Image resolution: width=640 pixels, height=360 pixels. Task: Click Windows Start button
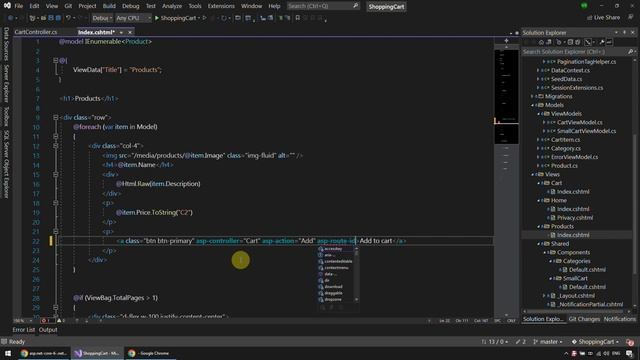pos(8,353)
